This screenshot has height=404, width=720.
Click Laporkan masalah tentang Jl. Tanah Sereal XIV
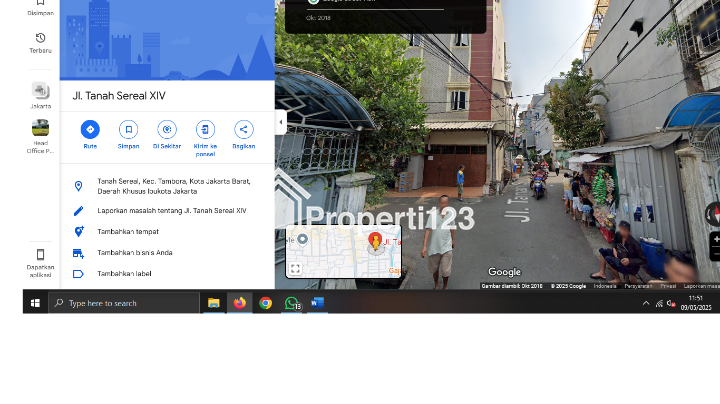pyautogui.click(x=171, y=211)
